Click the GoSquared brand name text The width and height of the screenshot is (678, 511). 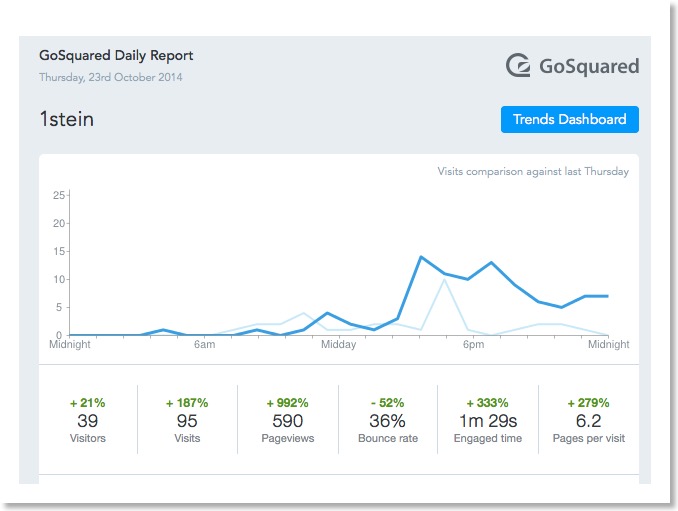pos(589,67)
